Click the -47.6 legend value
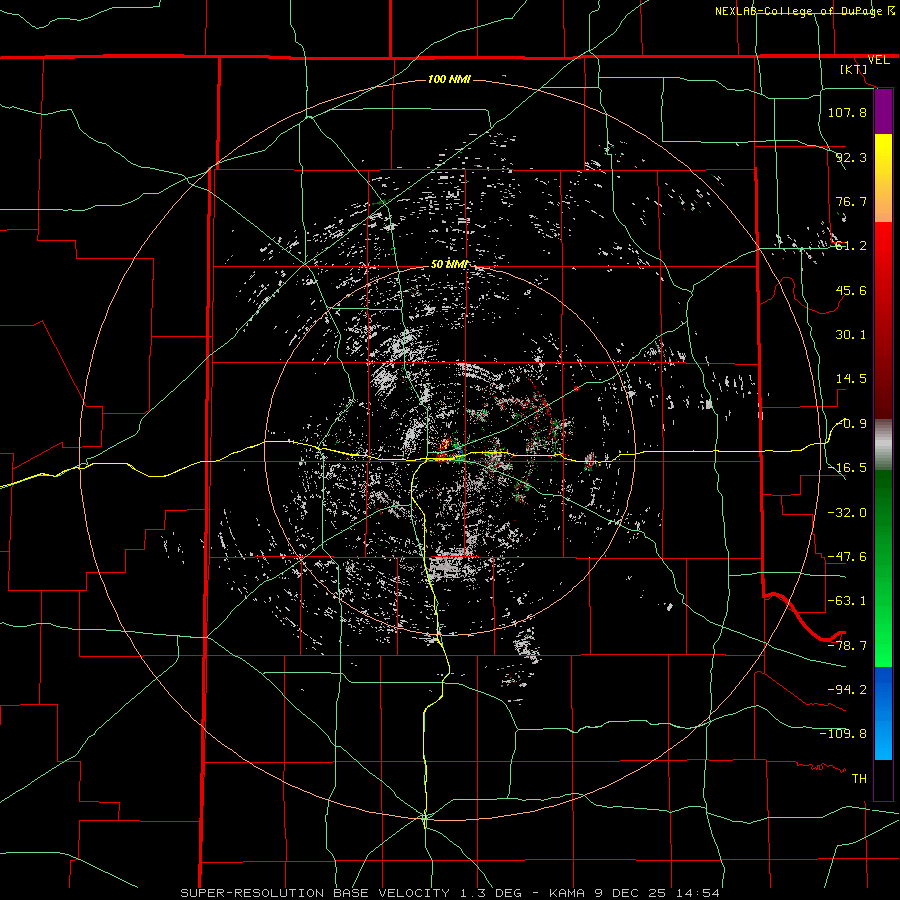900x900 pixels. [x=847, y=557]
